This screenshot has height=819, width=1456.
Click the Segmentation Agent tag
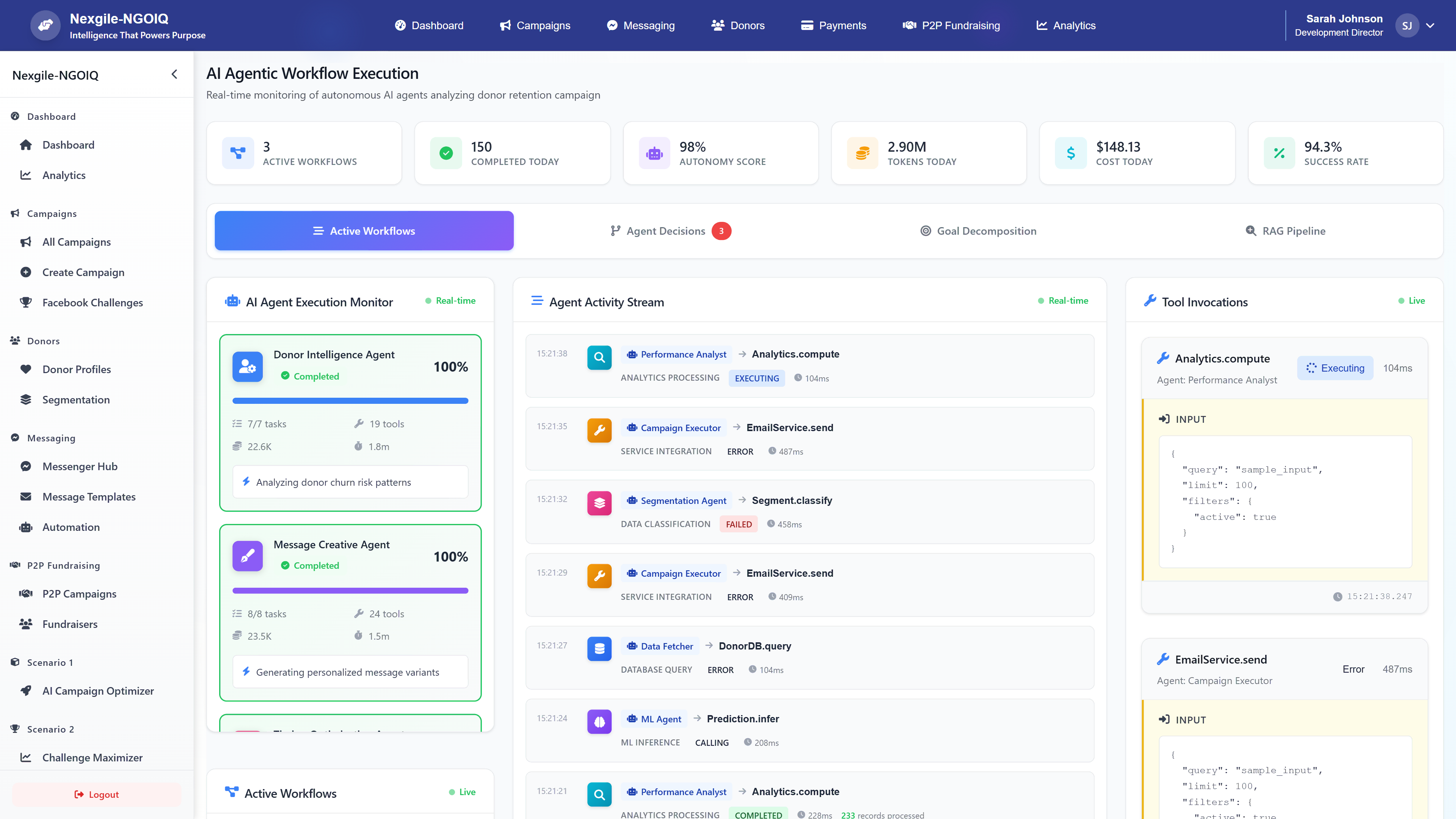(676, 500)
